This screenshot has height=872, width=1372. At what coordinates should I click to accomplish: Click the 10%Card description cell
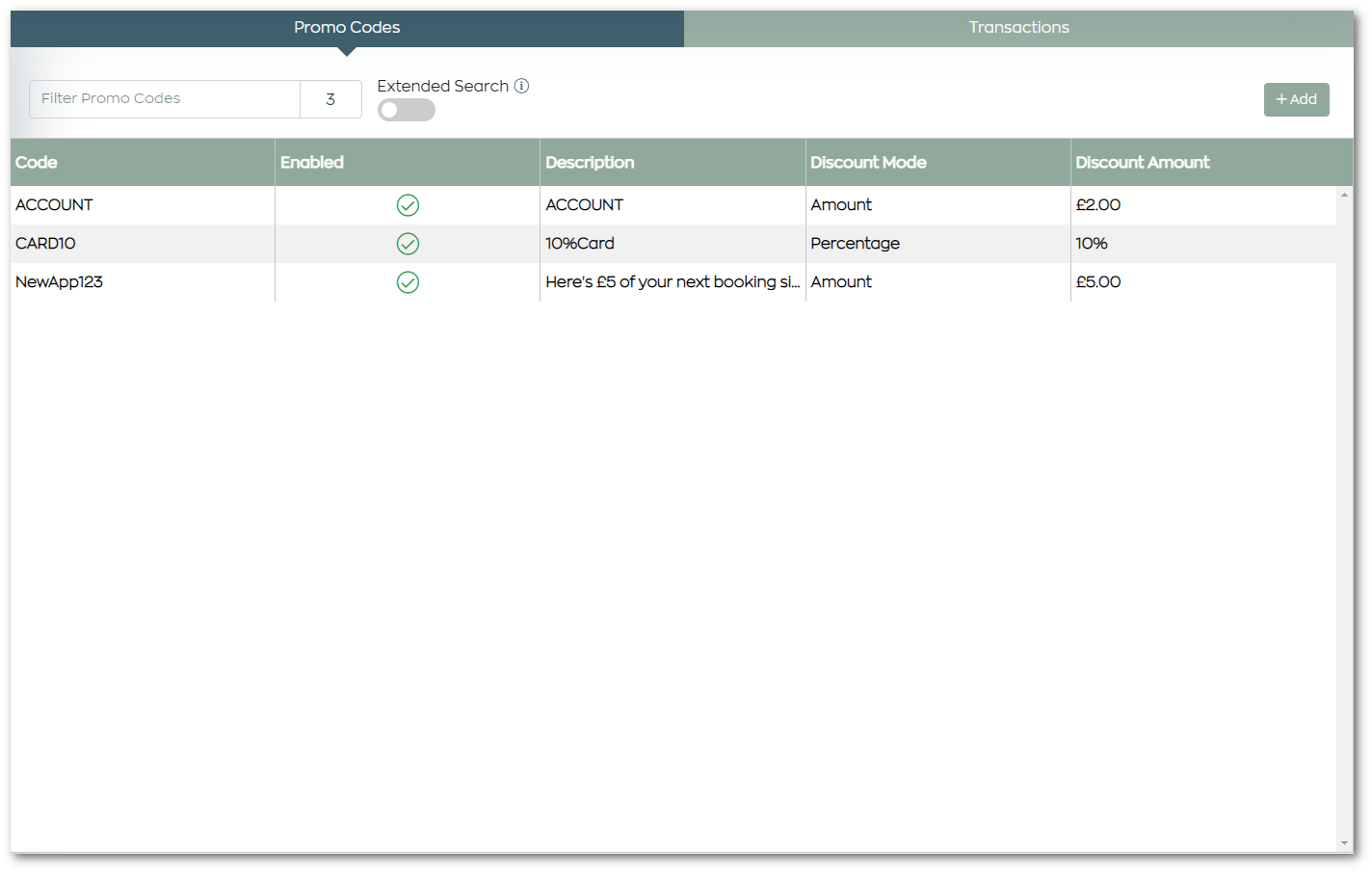tap(673, 244)
